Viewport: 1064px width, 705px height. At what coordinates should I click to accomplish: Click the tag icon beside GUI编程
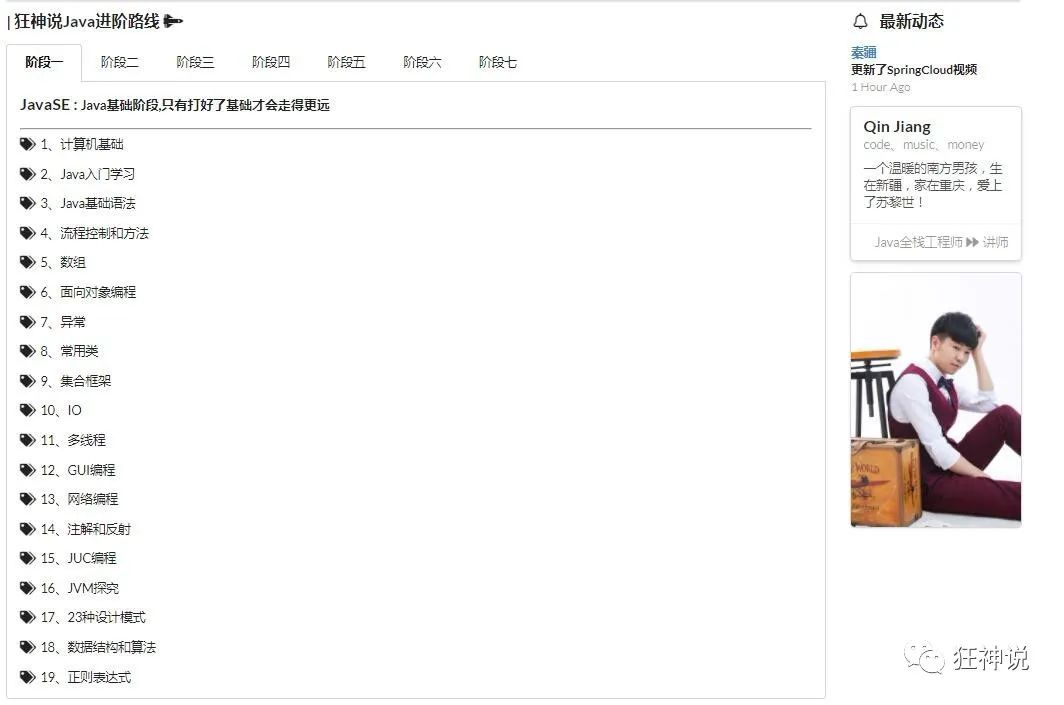click(x=28, y=470)
